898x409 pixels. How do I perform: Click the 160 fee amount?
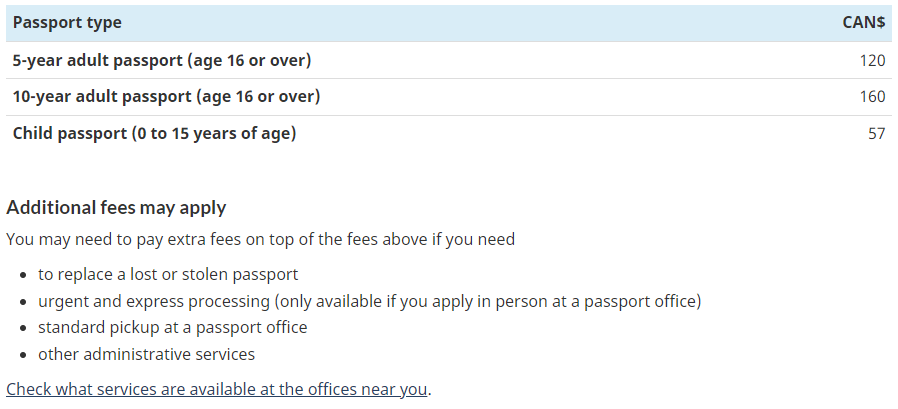pos(872,96)
